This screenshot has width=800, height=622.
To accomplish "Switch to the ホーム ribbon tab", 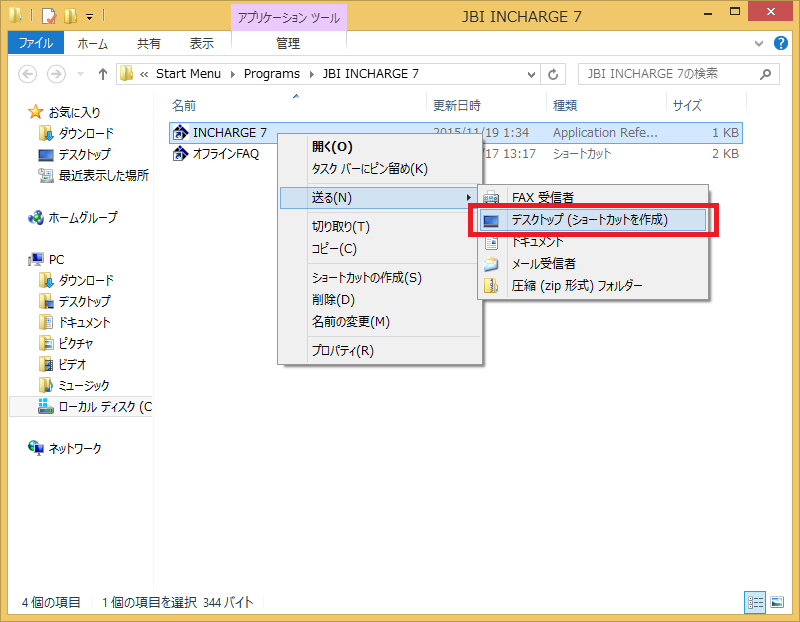I will click(x=92, y=43).
